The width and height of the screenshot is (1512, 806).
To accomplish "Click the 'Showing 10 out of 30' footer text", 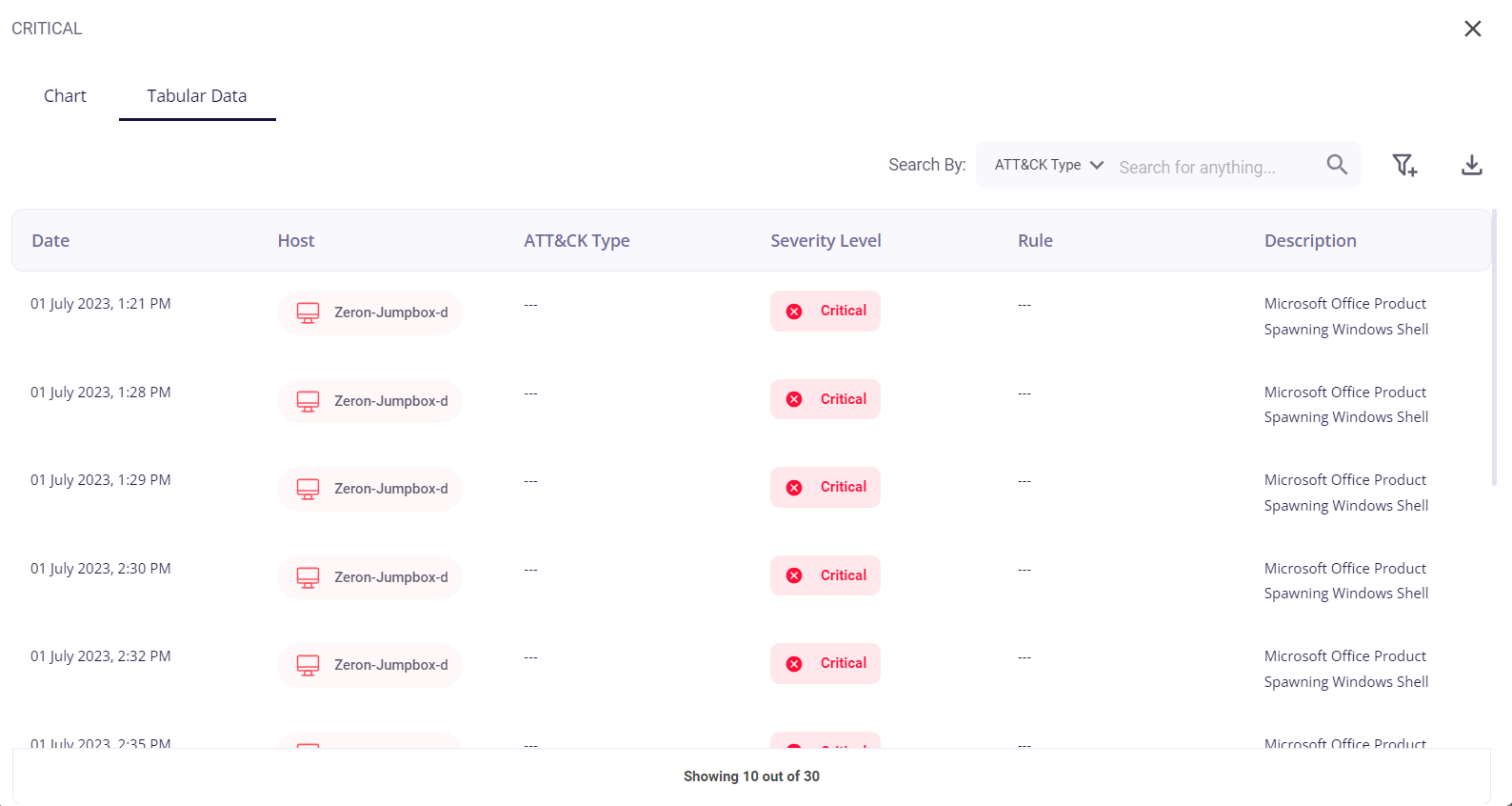I will (x=751, y=776).
